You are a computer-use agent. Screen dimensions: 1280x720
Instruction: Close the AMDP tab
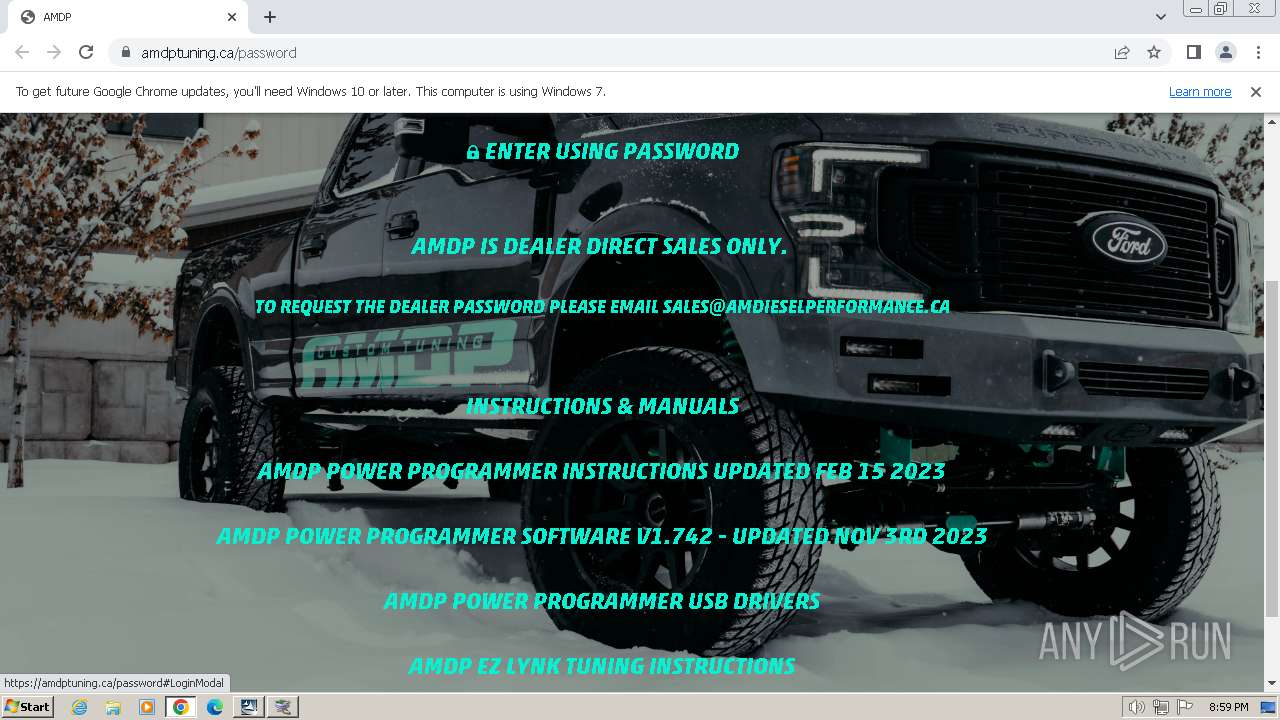[x=232, y=17]
